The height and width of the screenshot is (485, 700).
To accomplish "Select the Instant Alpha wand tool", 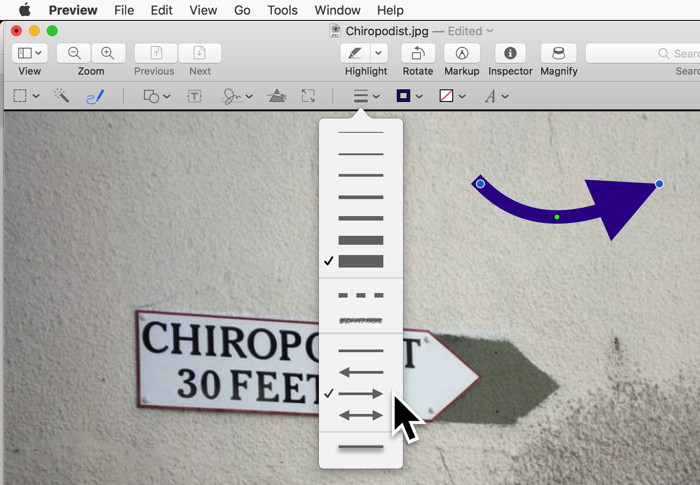I will pos(61,96).
